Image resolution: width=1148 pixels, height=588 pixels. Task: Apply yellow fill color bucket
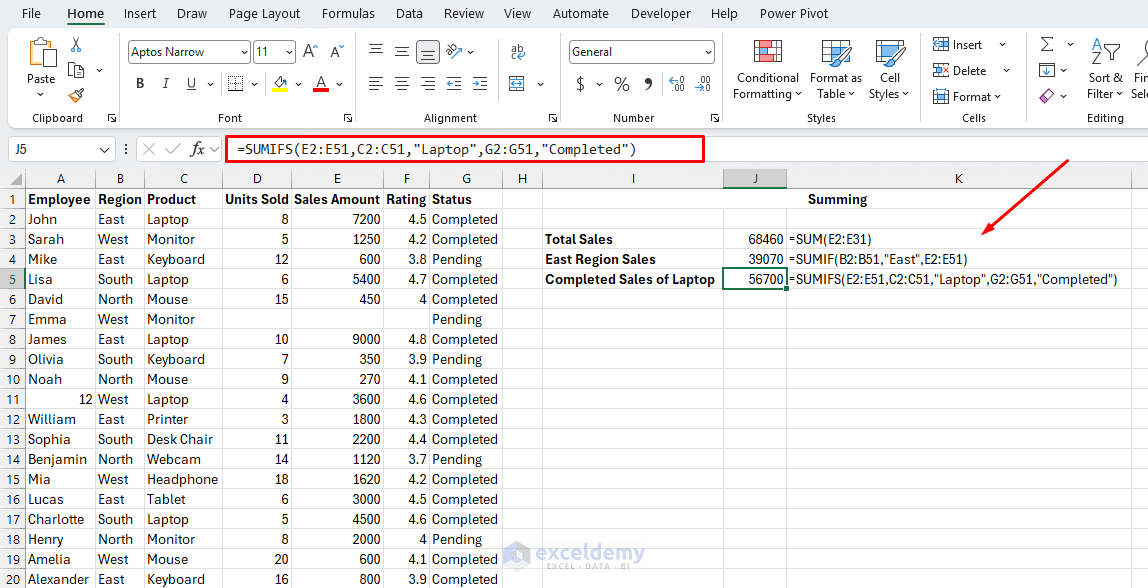click(280, 84)
